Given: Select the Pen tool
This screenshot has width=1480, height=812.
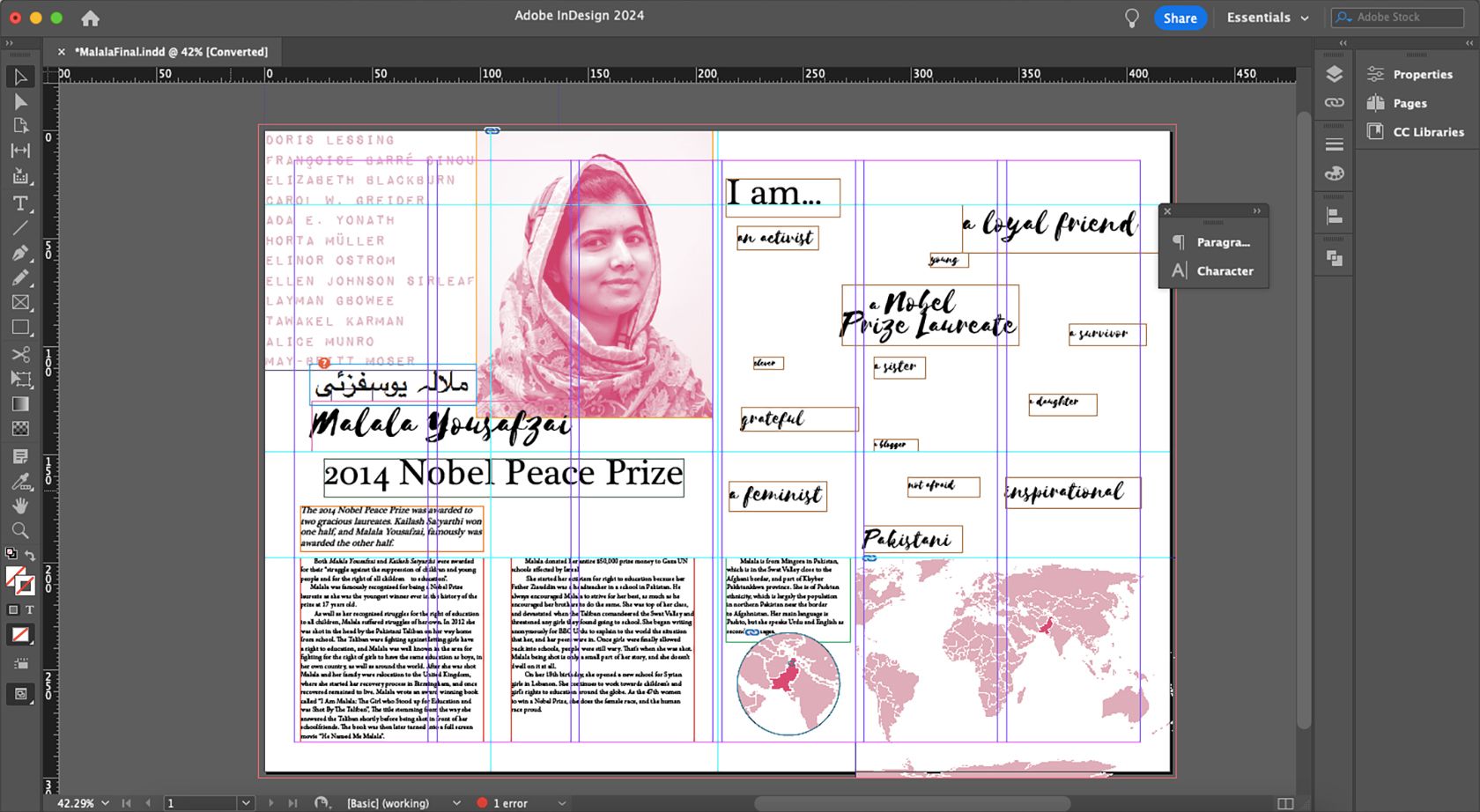Looking at the screenshot, I should click(x=21, y=253).
